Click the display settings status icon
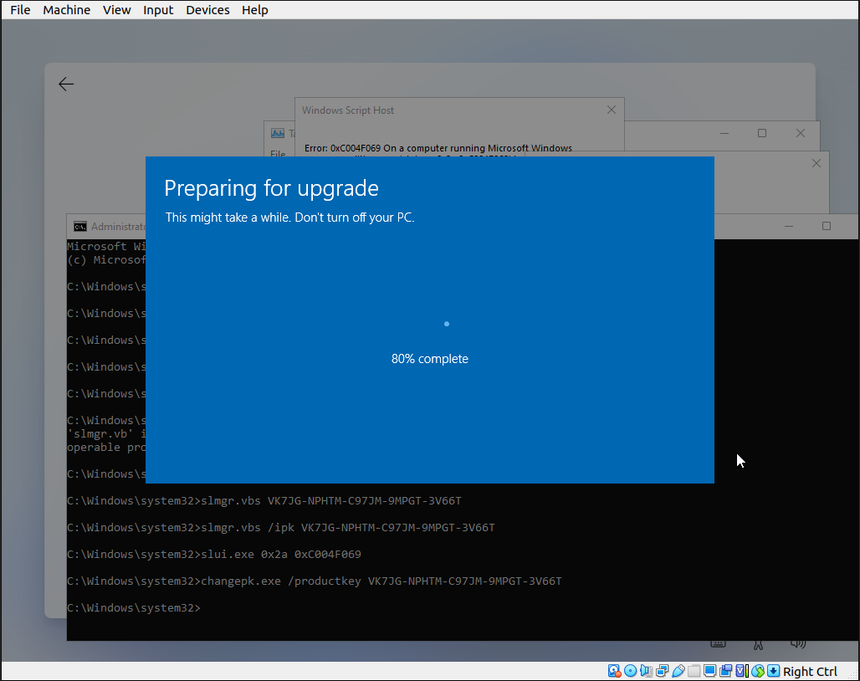Viewport: 860px width, 681px height. (710, 671)
